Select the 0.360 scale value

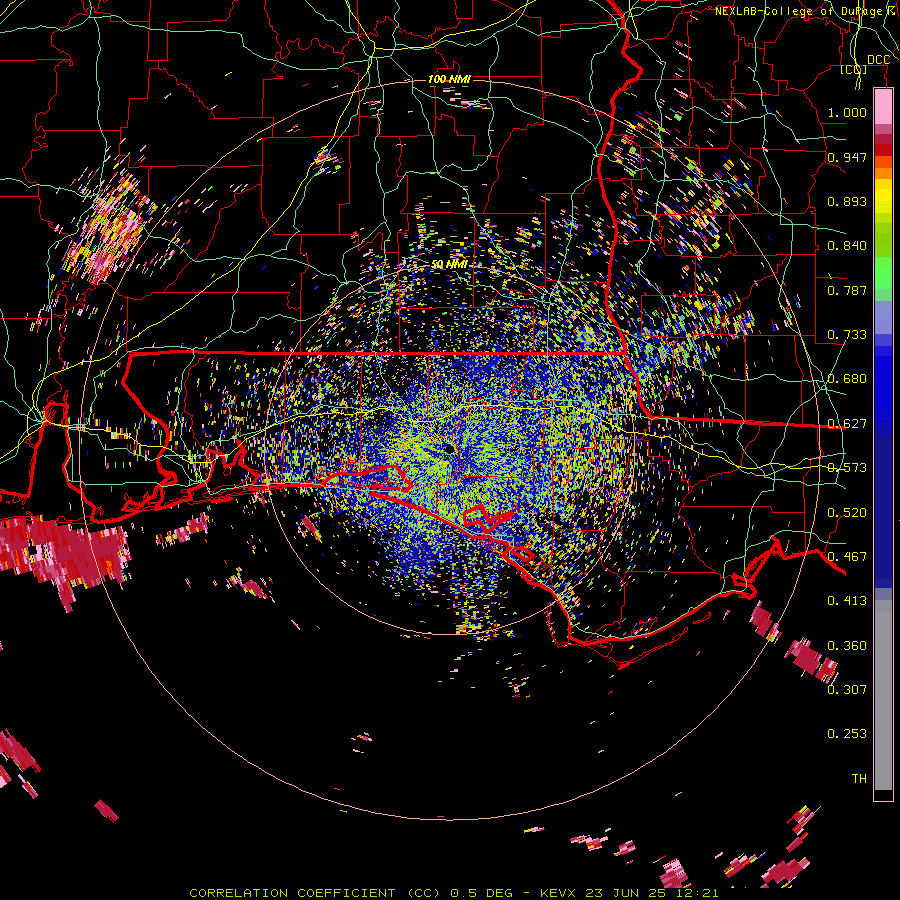[847, 645]
